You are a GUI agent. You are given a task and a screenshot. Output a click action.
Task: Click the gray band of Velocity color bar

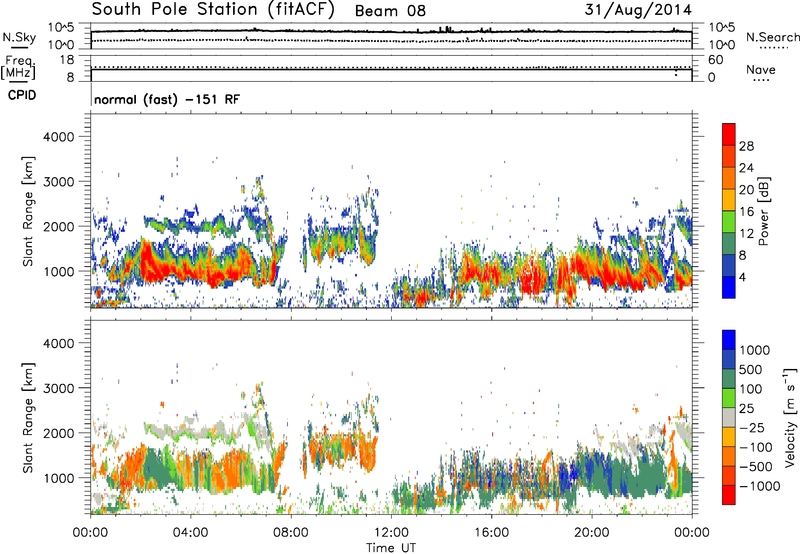[x=729, y=417]
